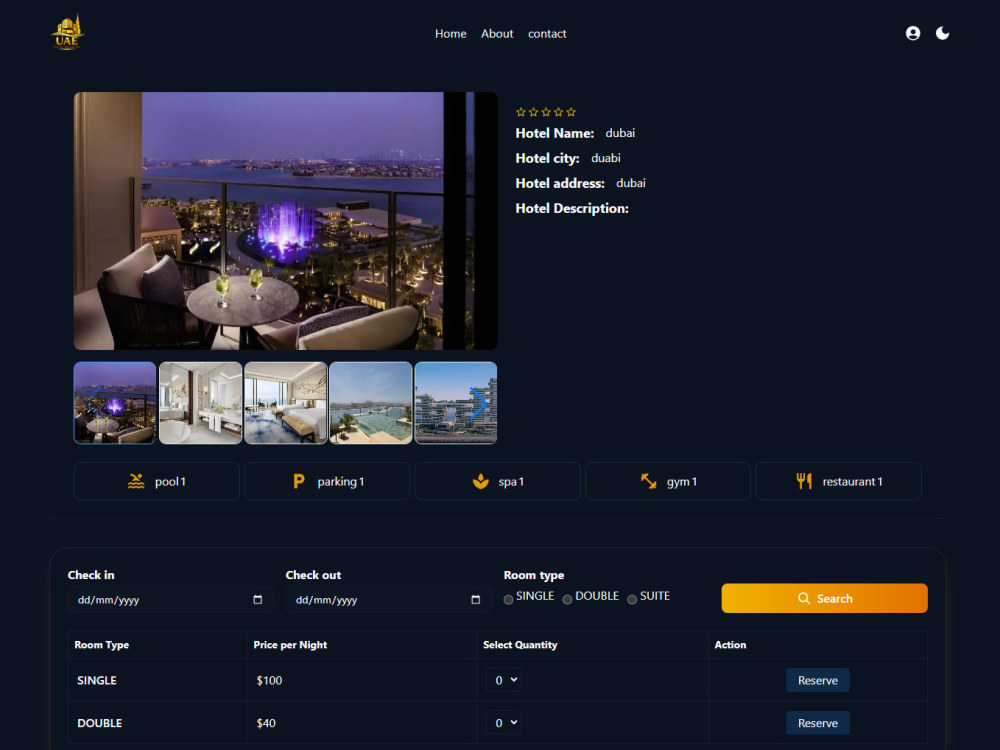
Task: Click the Hotel address label
Action: [x=560, y=184]
